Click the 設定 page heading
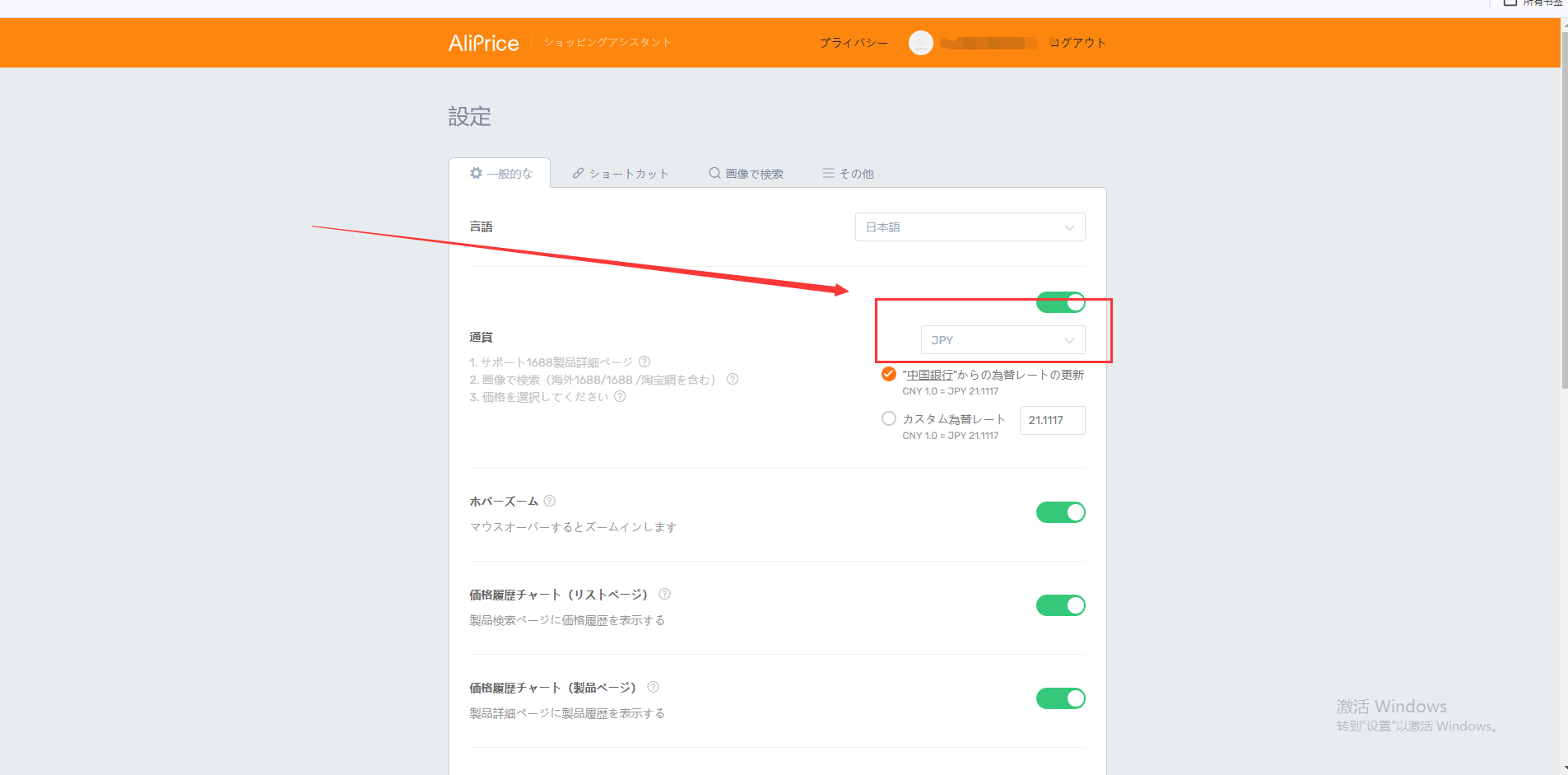The image size is (1568, 775). (x=469, y=117)
